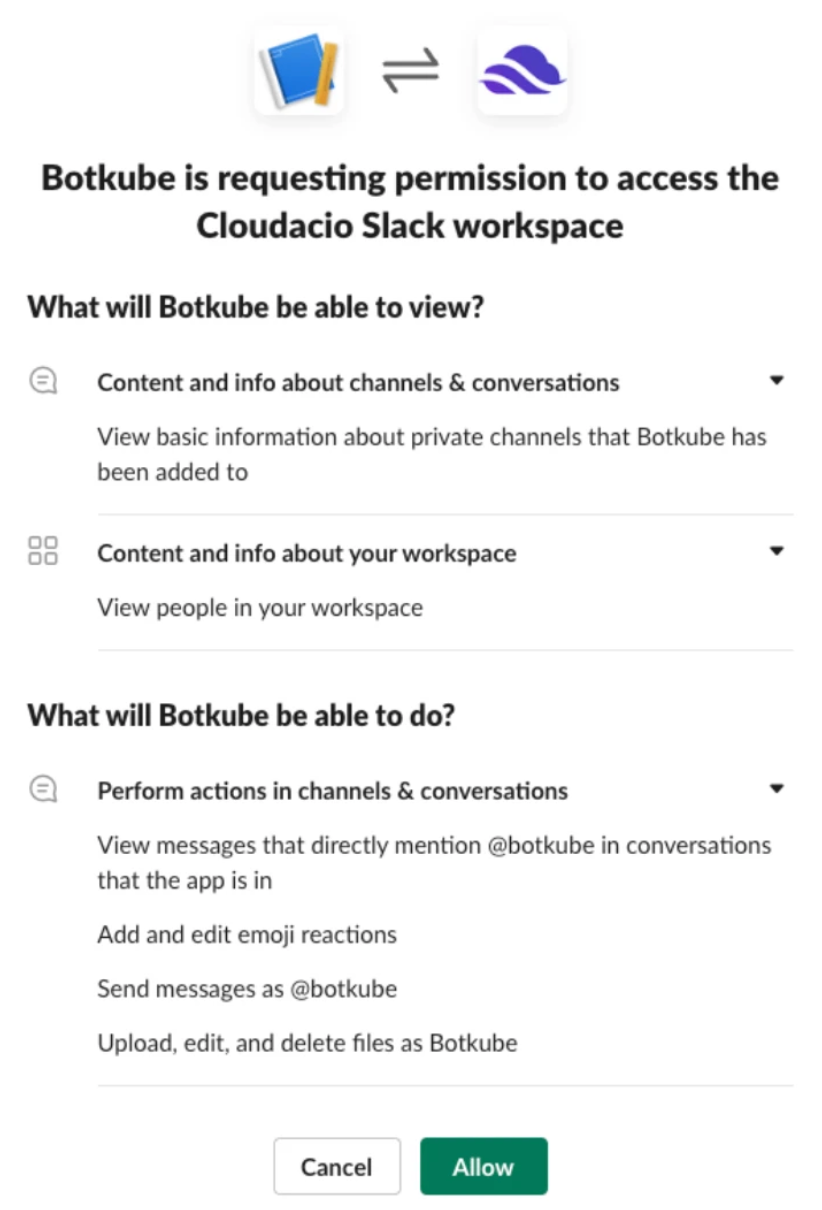Select 'Perform actions in channels & conversations' heading
The height and width of the screenshot is (1210, 822).
coord(332,791)
